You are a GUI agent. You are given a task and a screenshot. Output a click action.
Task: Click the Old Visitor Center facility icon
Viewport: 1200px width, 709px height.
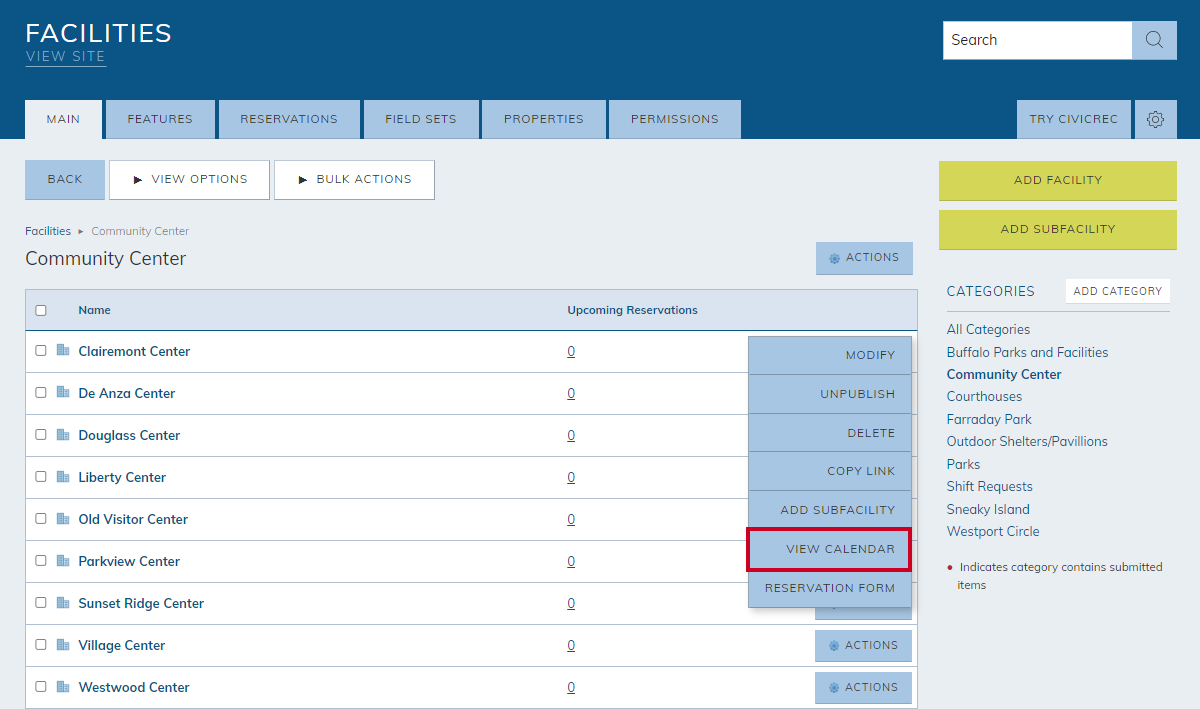pos(63,518)
